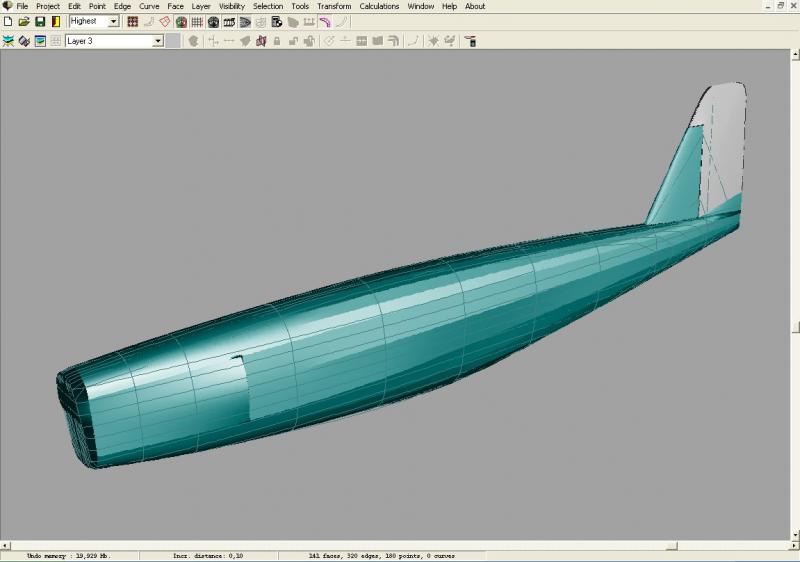Toggle the control net display button
Screen dimensions: 800x562
click(x=132, y=21)
